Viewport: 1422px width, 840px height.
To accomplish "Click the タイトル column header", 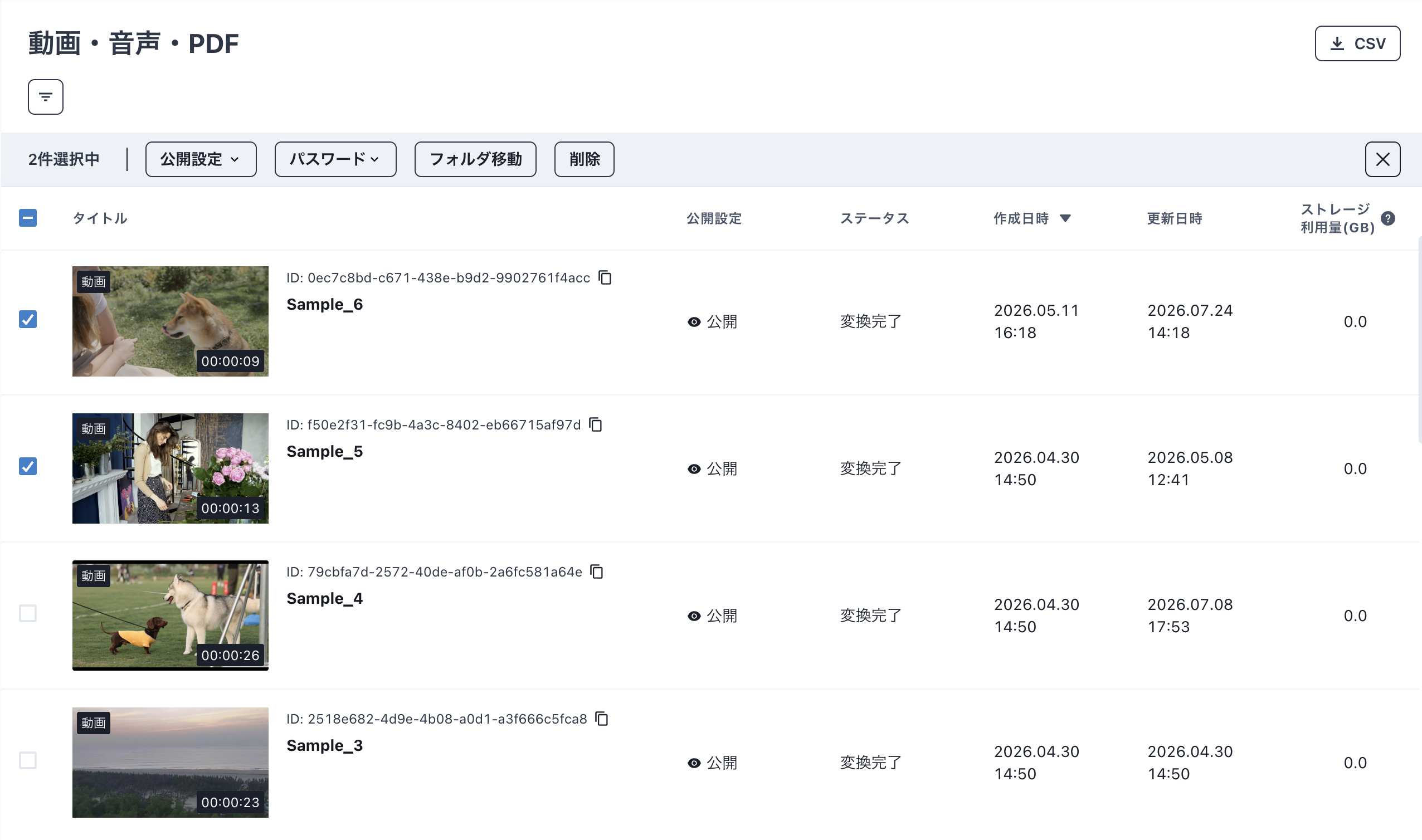I will pyautogui.click(x=100, y=218).
